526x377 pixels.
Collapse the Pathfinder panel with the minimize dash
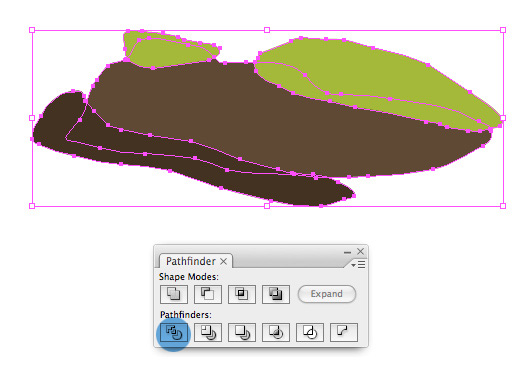(348, 252)
